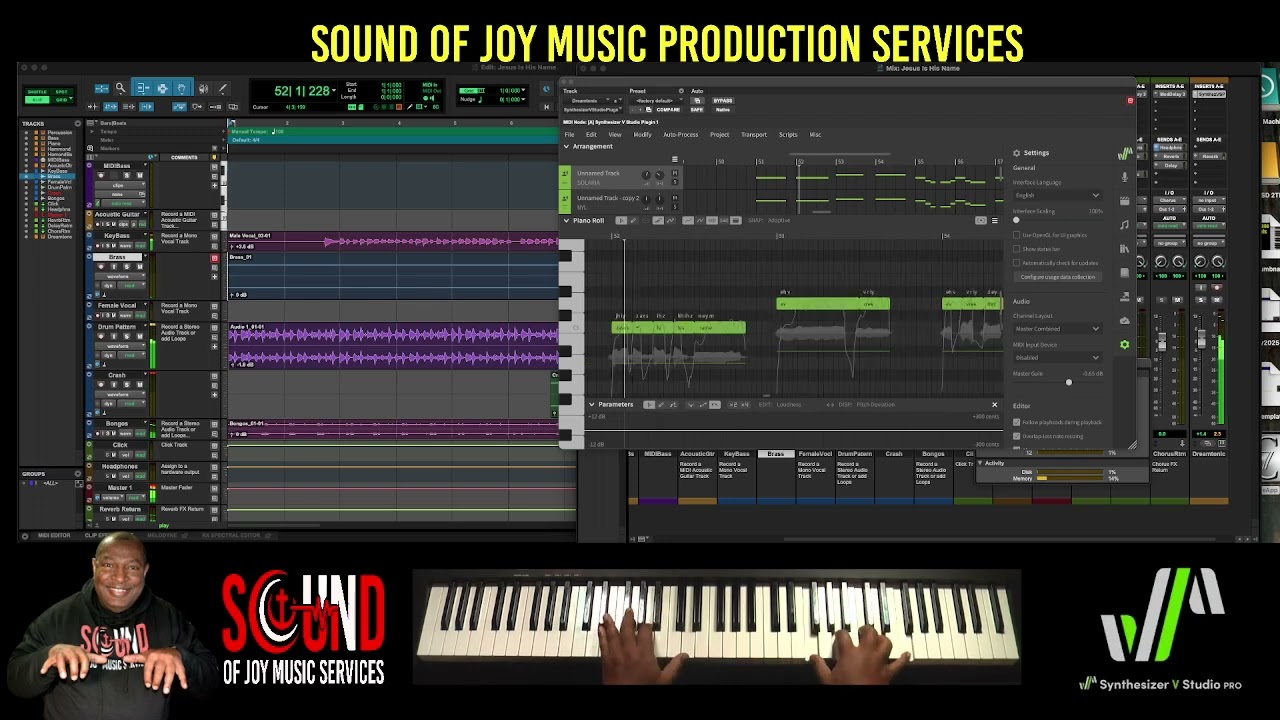Select the Pro Tools Trim tool
Image resolution: width=1280 pixels, height=720 pixels.
pos(142,88)
